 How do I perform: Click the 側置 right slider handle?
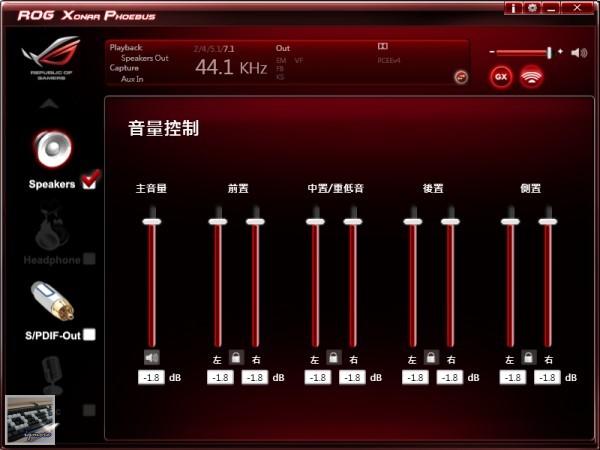[x=548, y=222]
